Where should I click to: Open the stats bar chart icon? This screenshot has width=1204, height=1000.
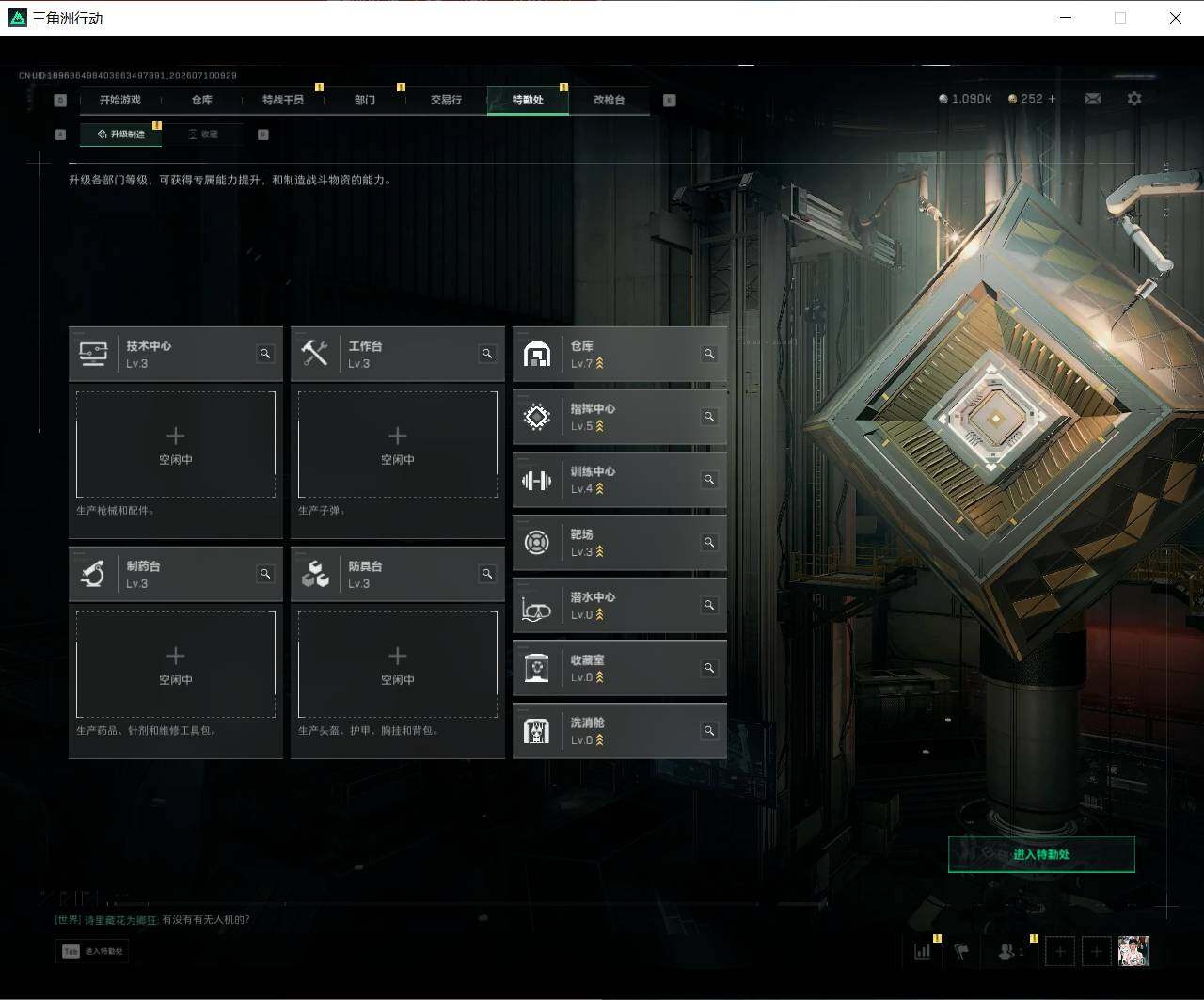[x=923, y=951]
